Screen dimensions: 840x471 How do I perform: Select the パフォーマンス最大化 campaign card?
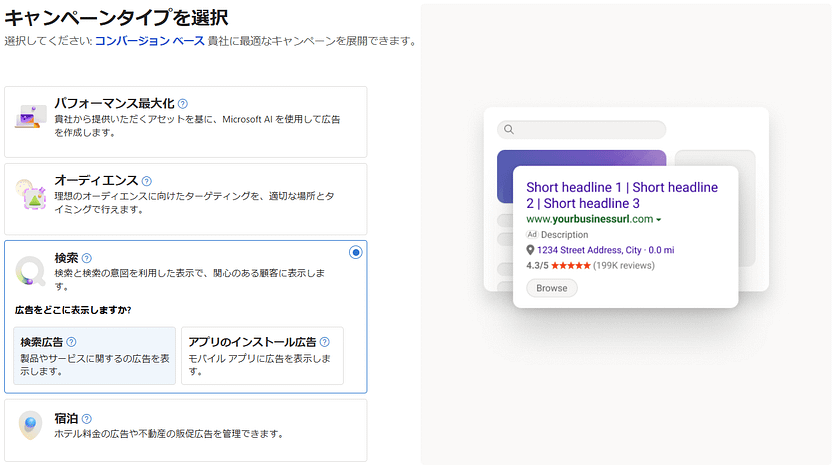(x=185, y=121)
